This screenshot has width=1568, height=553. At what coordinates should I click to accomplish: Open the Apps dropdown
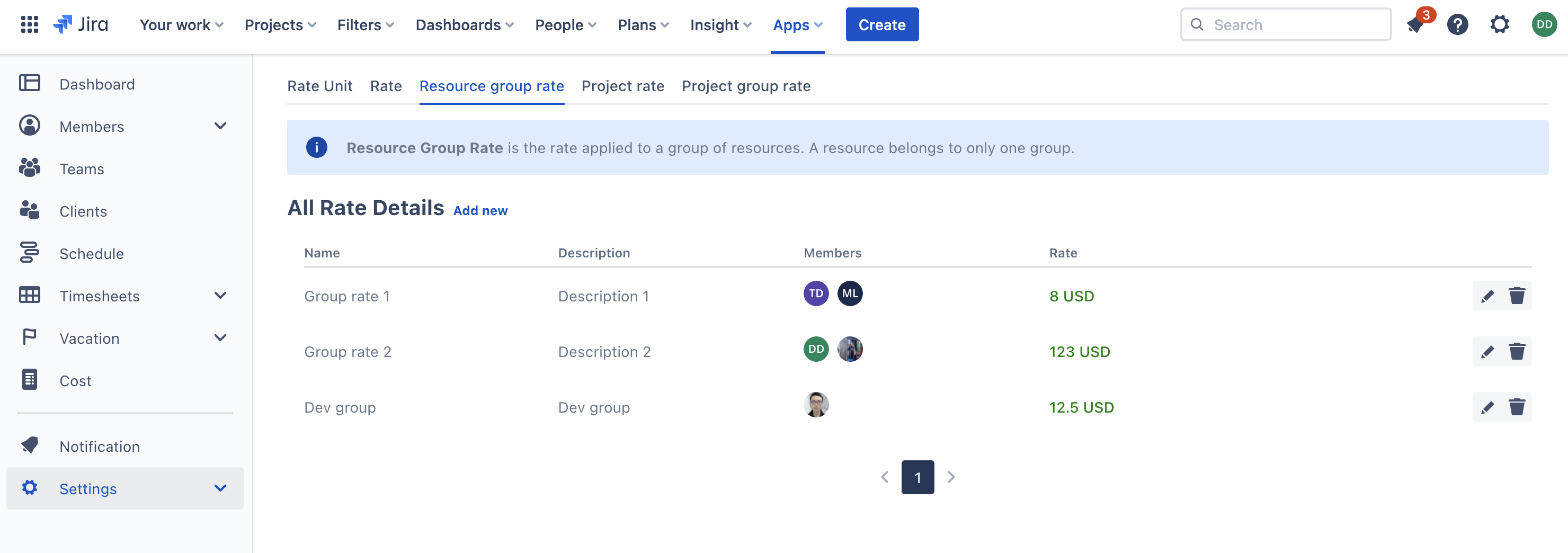tap(797, 25)
